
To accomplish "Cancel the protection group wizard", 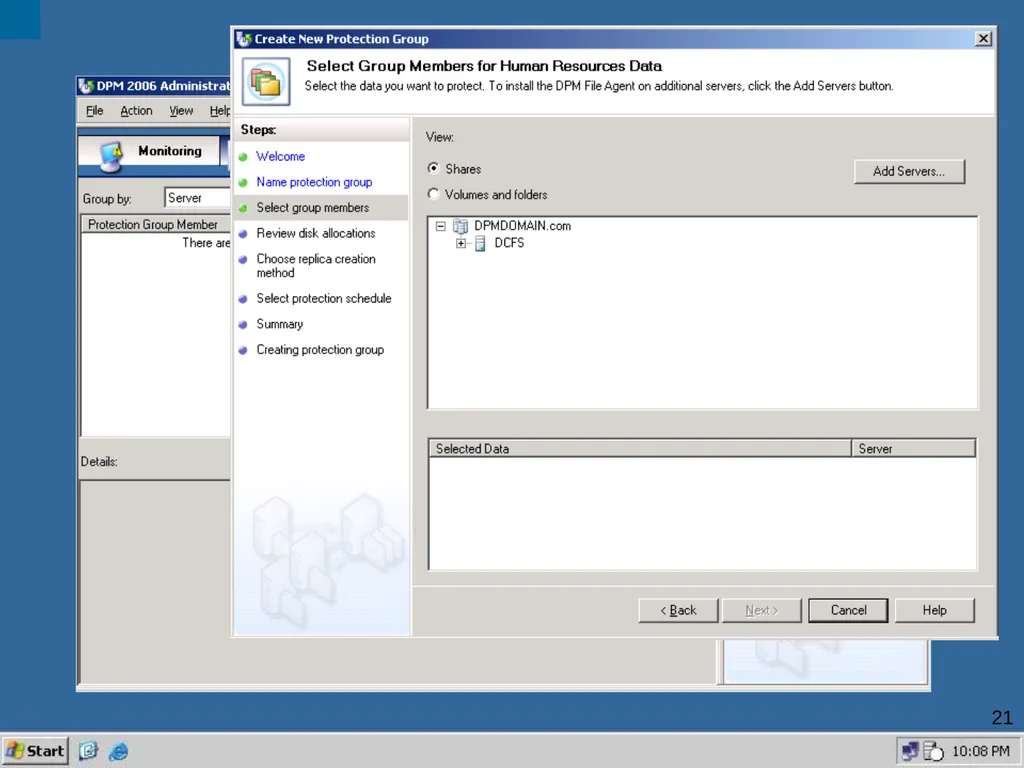I will [848, 610].
